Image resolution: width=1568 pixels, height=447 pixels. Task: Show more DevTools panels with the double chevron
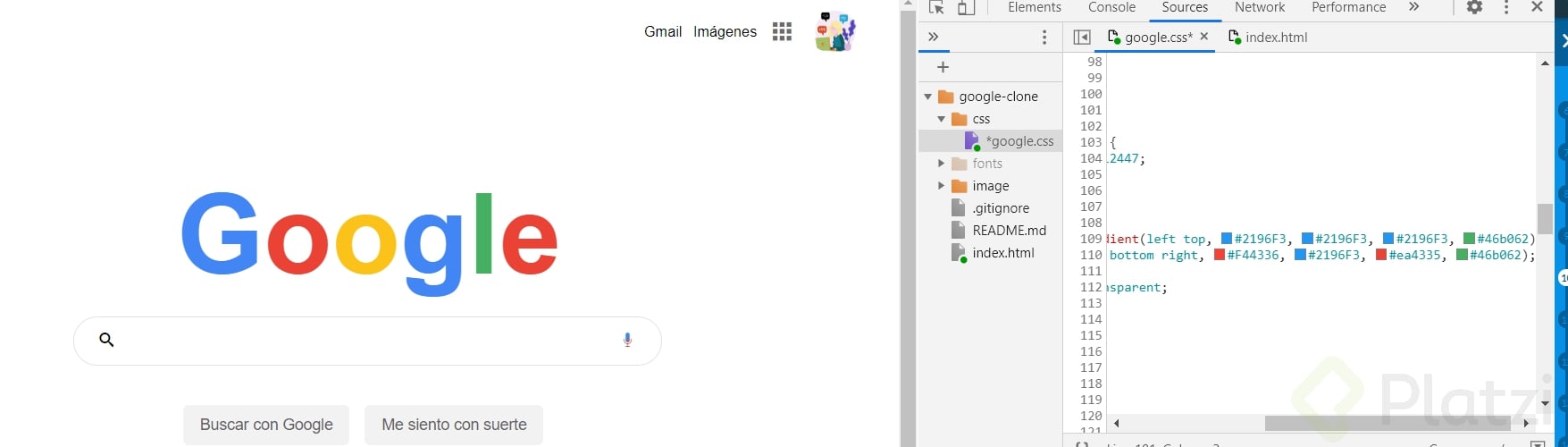coord(1413,7)
